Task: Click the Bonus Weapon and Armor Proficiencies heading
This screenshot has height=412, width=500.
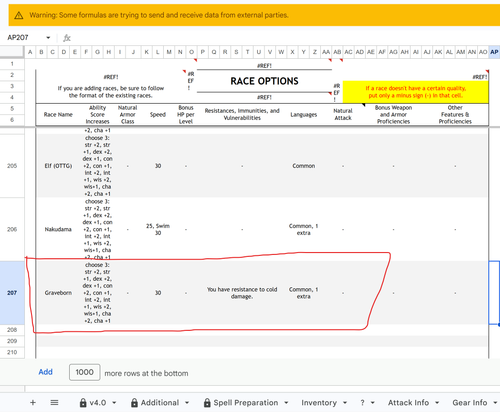Action: [x=393, y=114]
